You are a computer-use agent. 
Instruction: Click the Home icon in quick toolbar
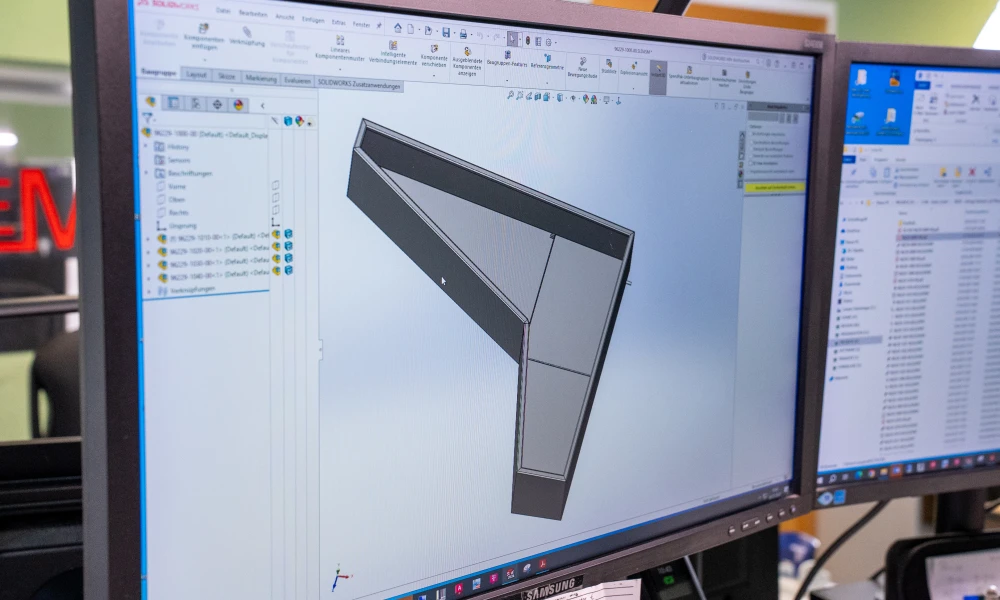(398, 28)
